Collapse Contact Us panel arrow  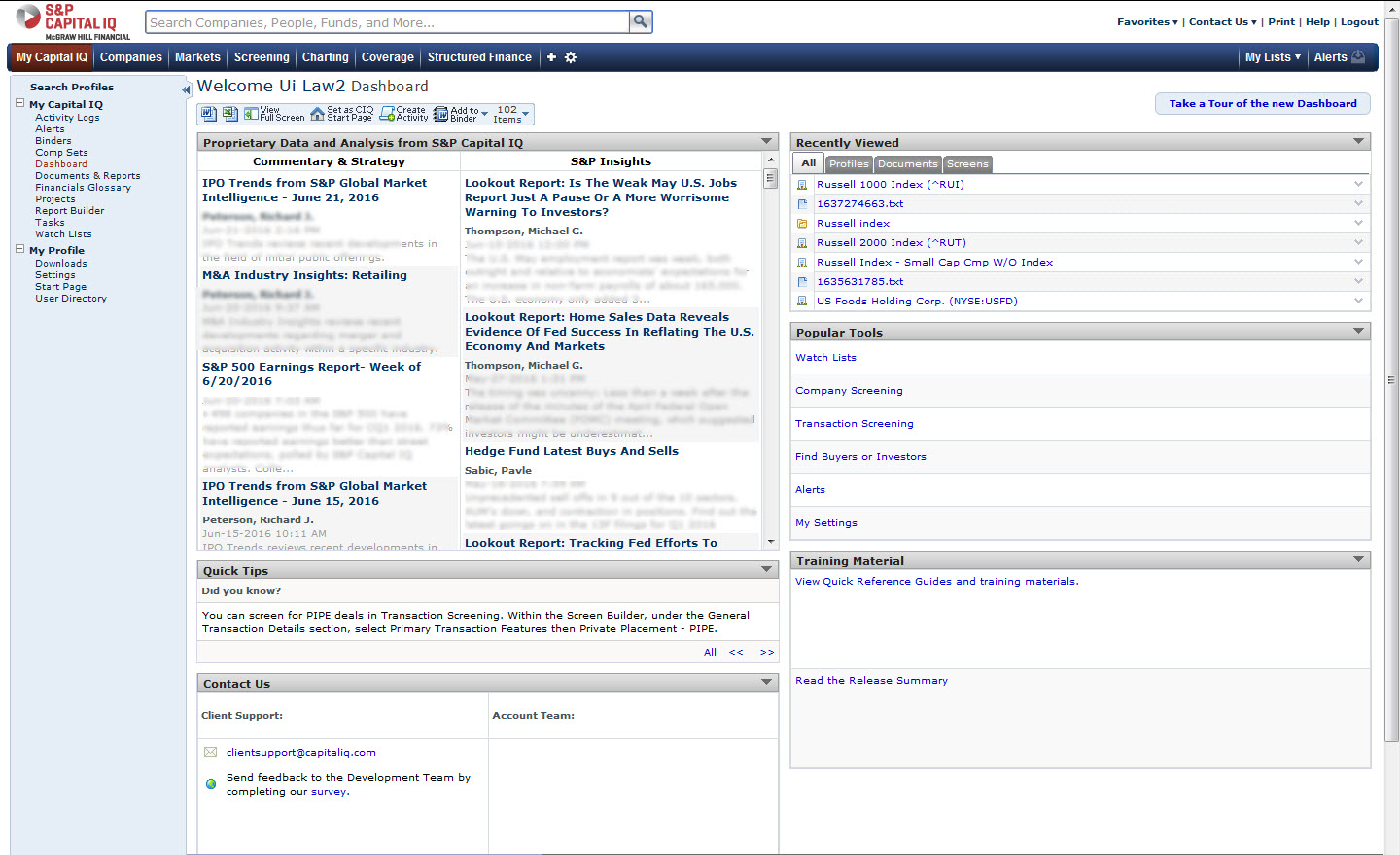pyautogui.click(x=766, y=682)
